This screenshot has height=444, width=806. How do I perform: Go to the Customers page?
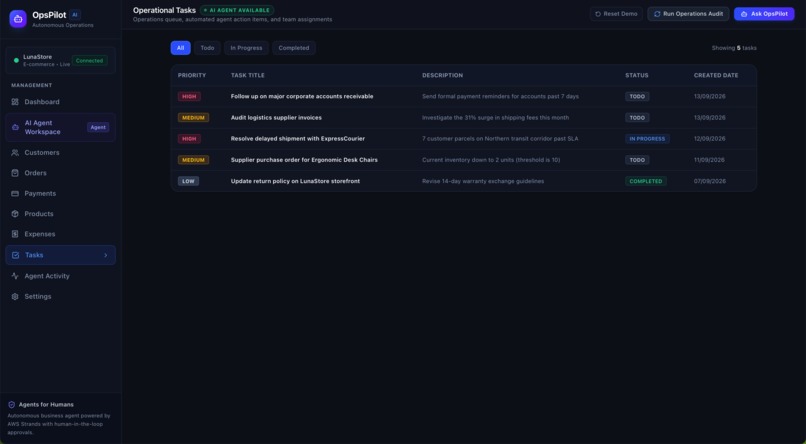(x=61, y=153)
